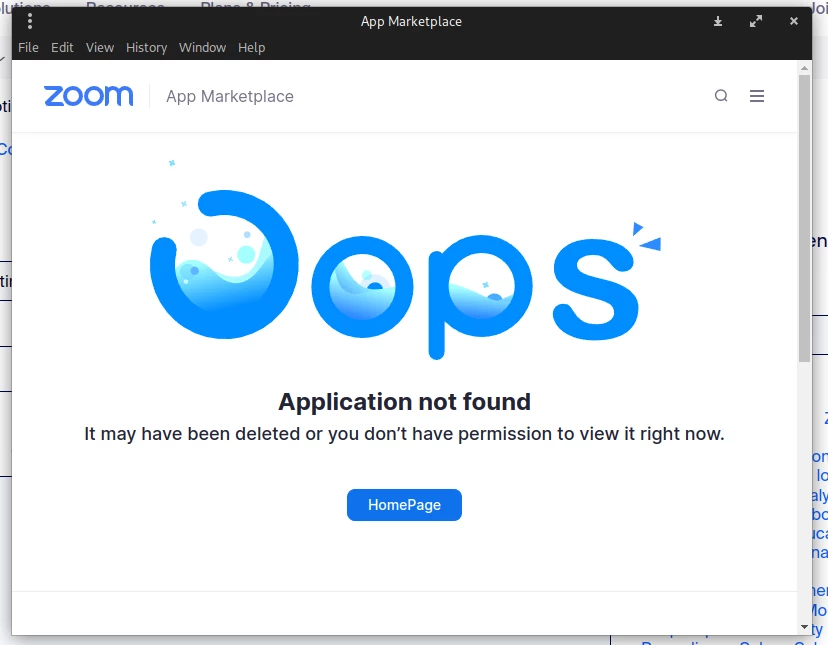The height and width of the screenshot is (645, 828).
Task: Open the File menu
Action: (28, 48)
